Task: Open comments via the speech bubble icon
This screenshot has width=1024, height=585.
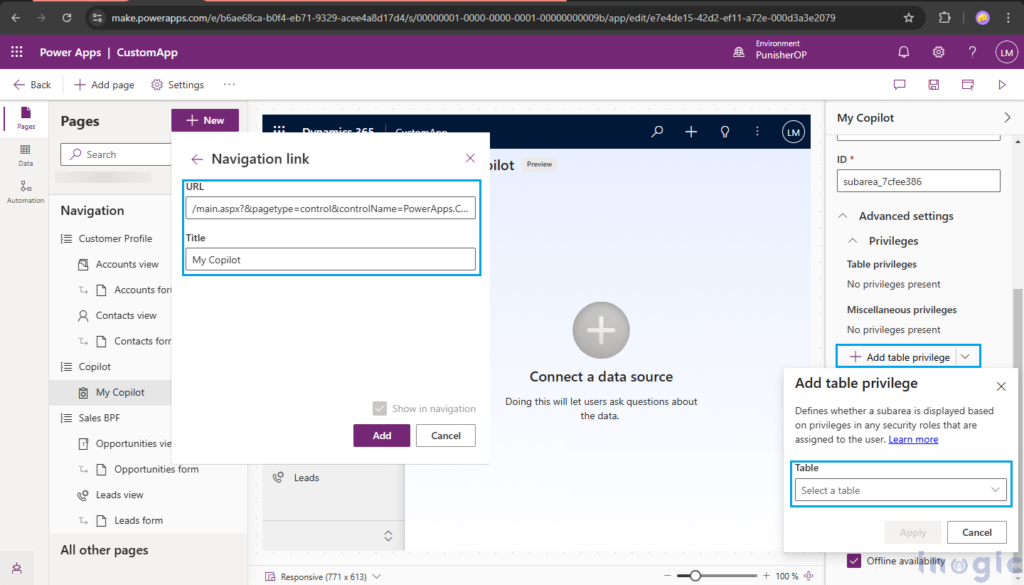Action: click(x=899, y=85)
